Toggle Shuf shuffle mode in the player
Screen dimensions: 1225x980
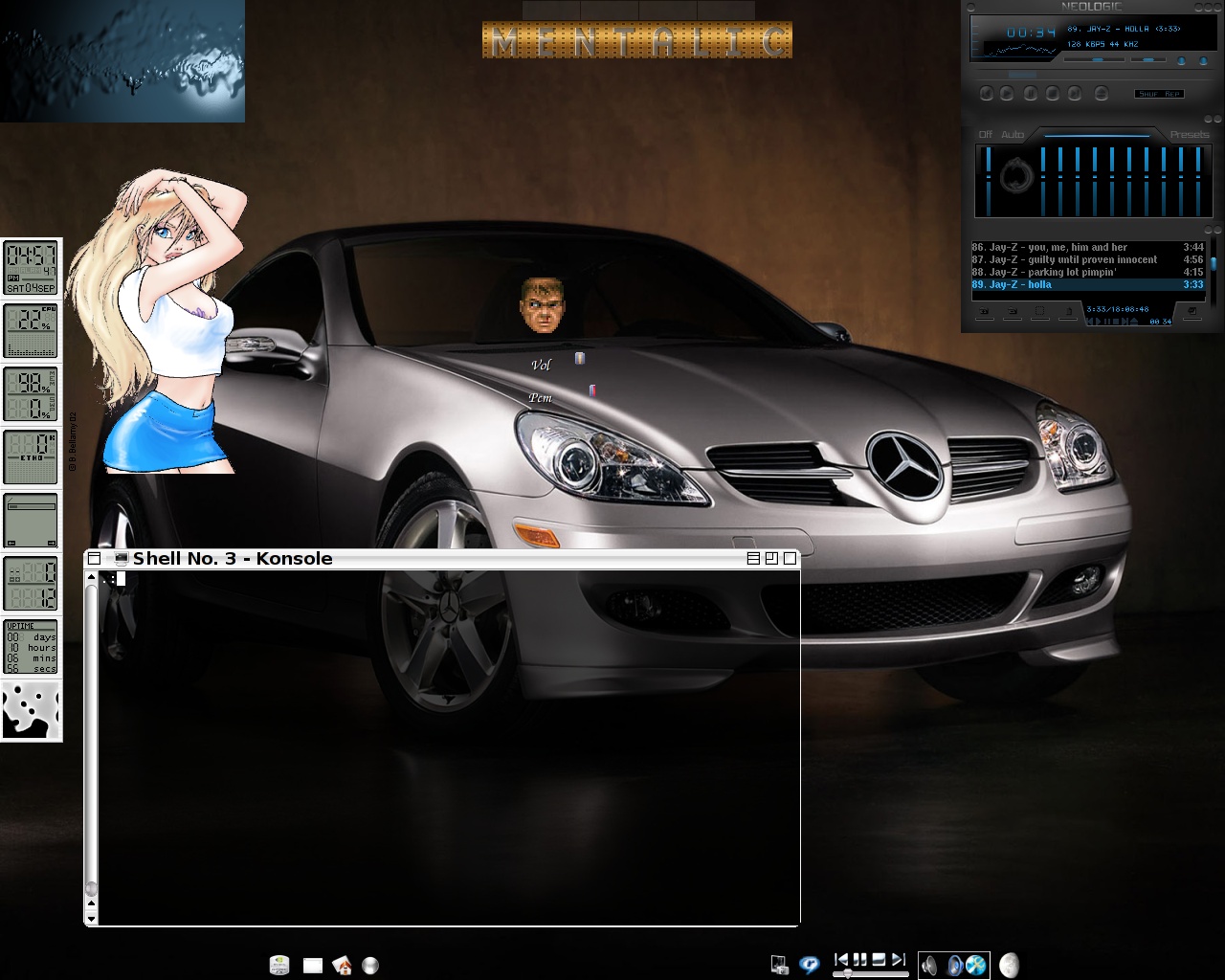1148,94
